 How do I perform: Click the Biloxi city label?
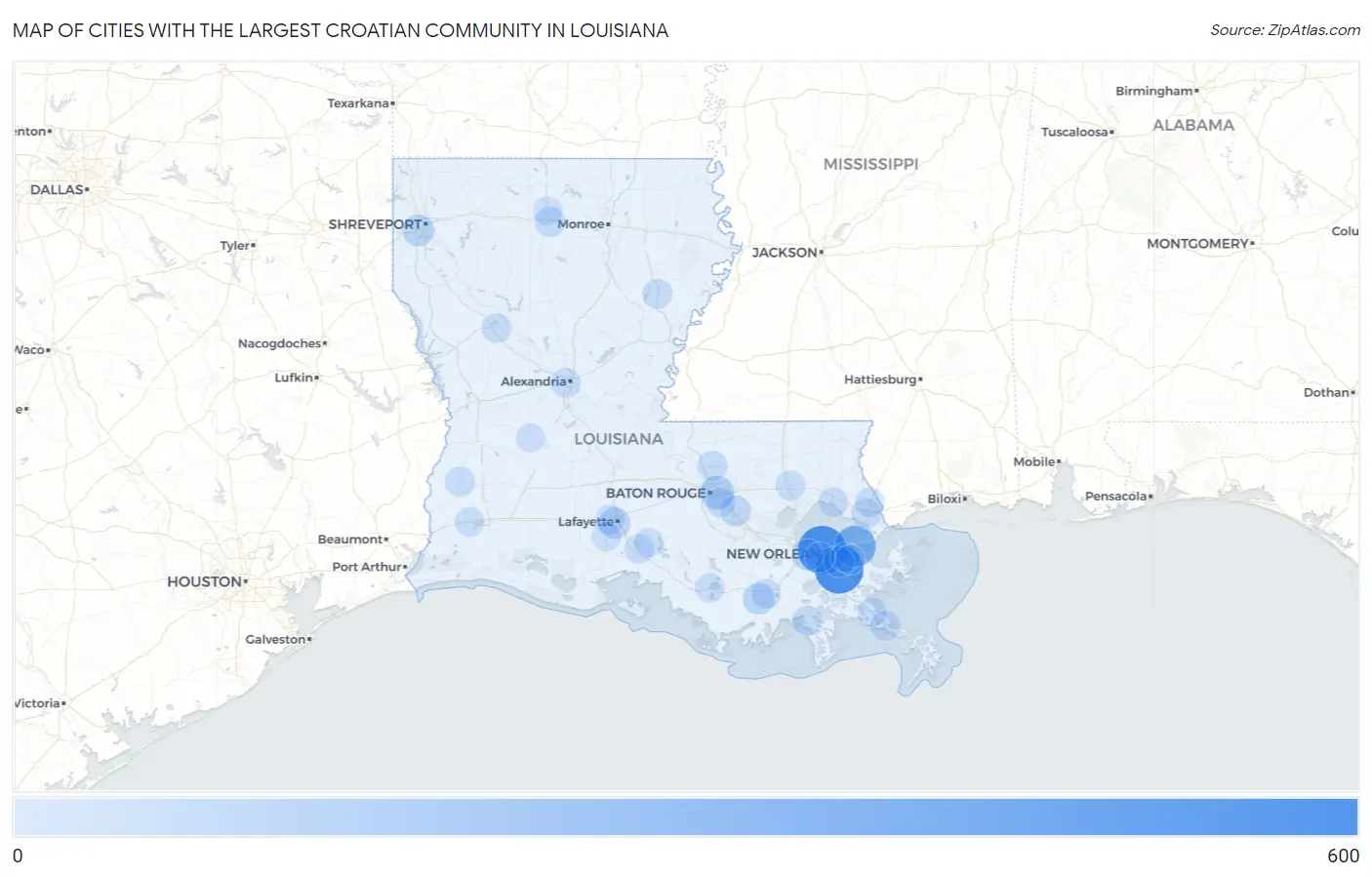pyautogui.click(x=947, y=498)
